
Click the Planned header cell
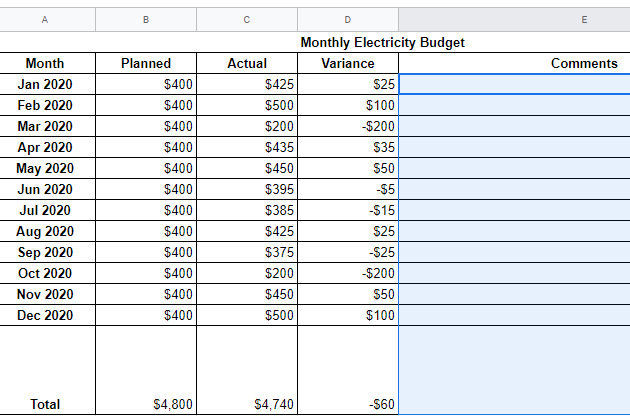[x=146, y=63]
